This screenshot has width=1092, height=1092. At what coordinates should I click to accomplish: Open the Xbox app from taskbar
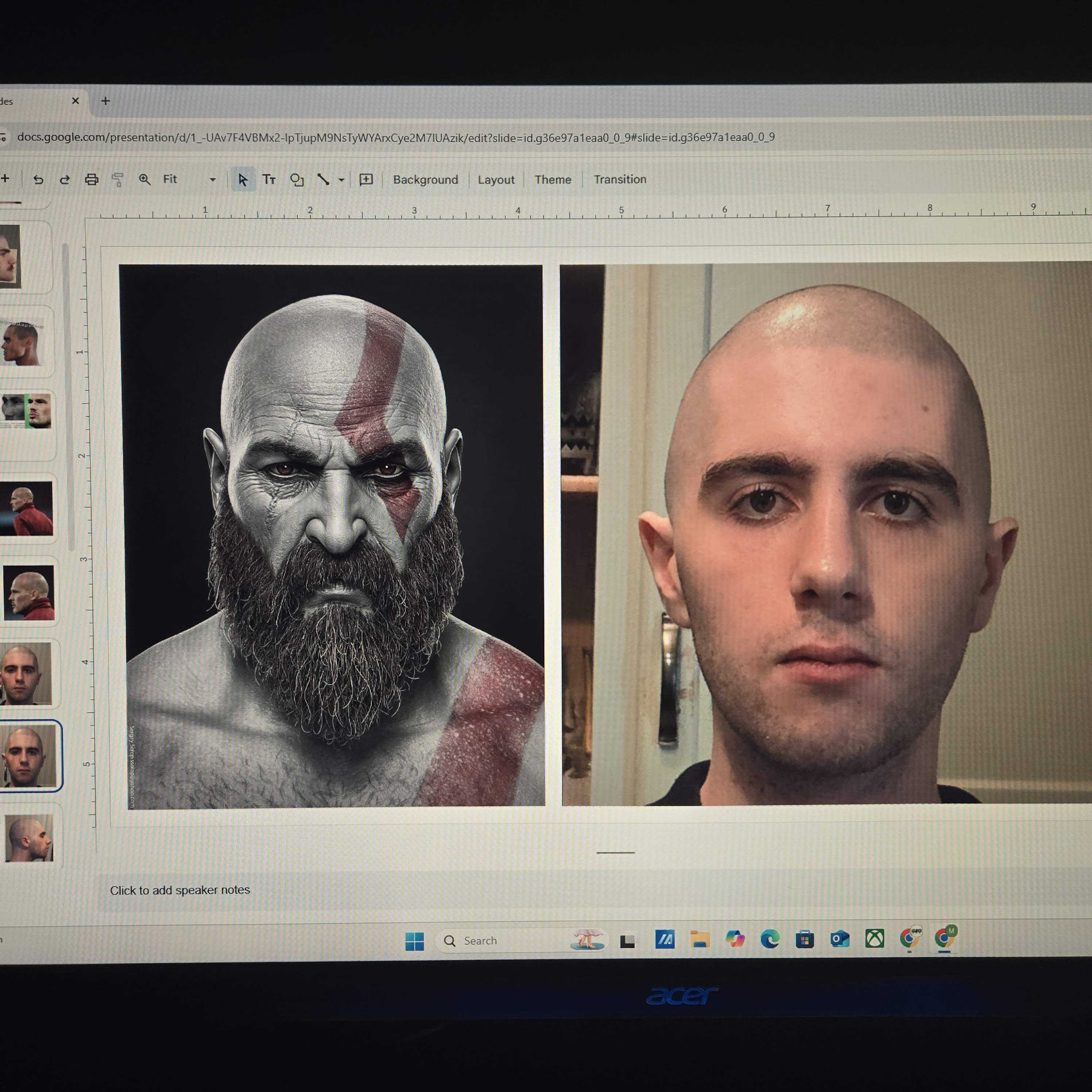[x=875, y=939]
